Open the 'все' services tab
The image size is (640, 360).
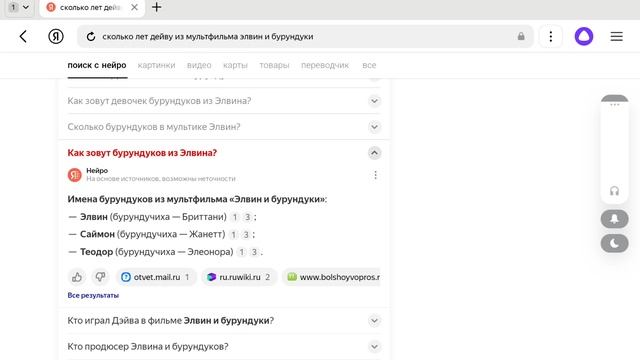tap(369, 65)
